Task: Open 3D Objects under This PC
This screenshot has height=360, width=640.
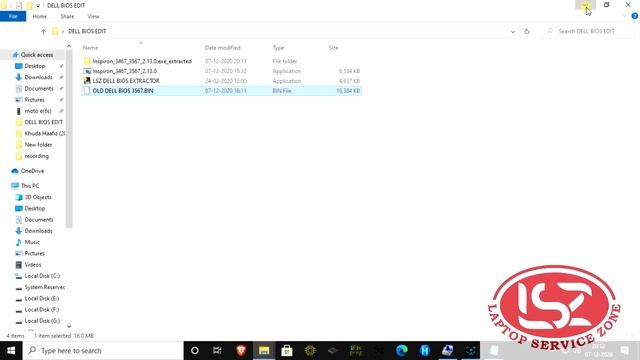Action: coord(38,197)
